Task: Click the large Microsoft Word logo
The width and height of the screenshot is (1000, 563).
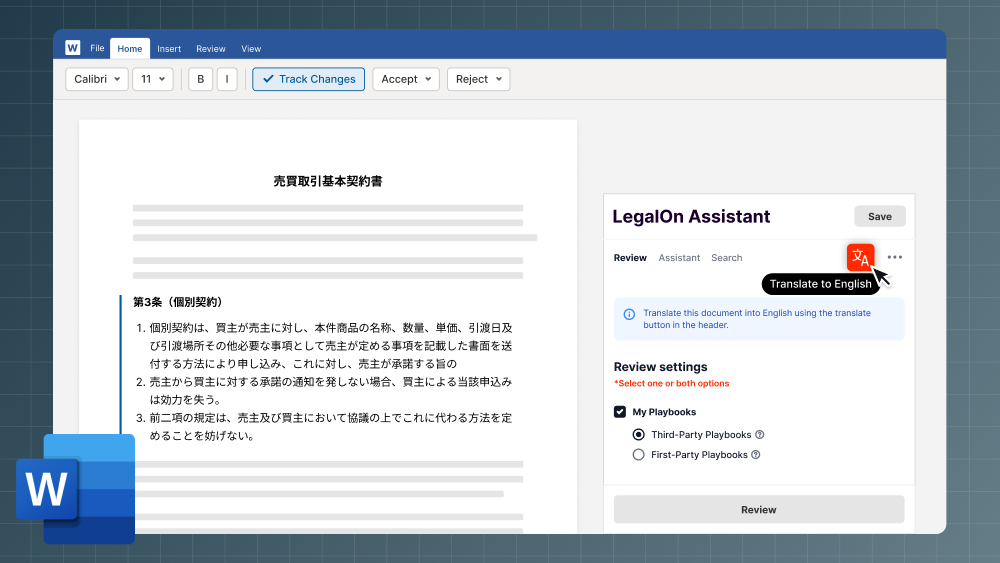Action: [x=75, y=489]
